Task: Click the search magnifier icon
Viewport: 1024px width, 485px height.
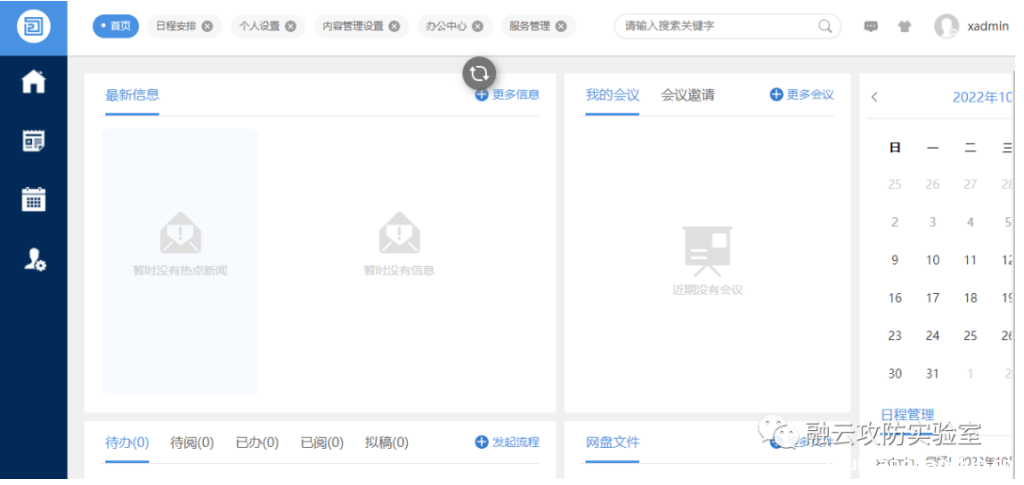Action: pos(825,26)
